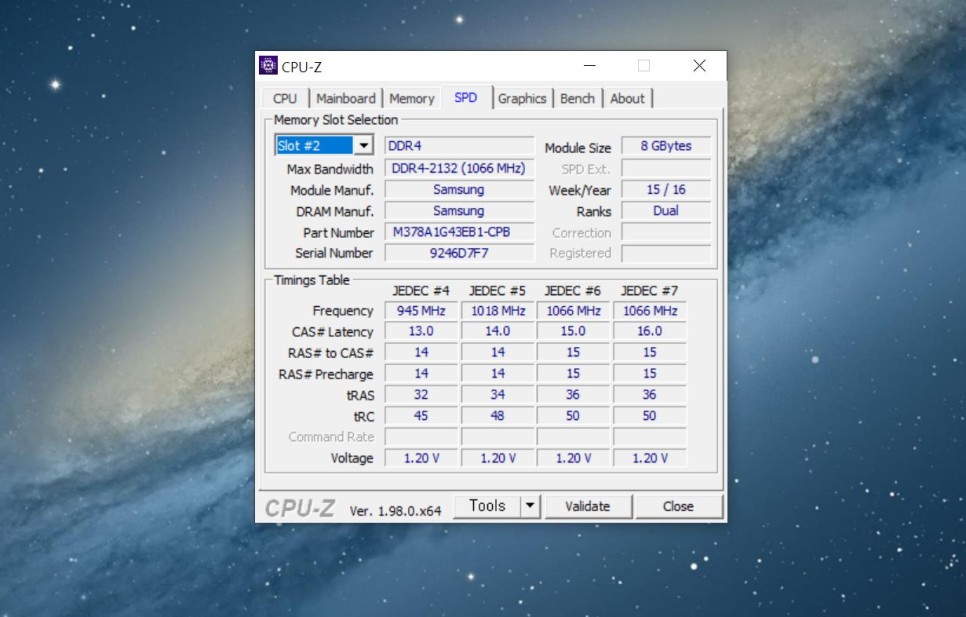Click the Validate button
The height and width of the screenshot is (617, 966).
[588, 506]
